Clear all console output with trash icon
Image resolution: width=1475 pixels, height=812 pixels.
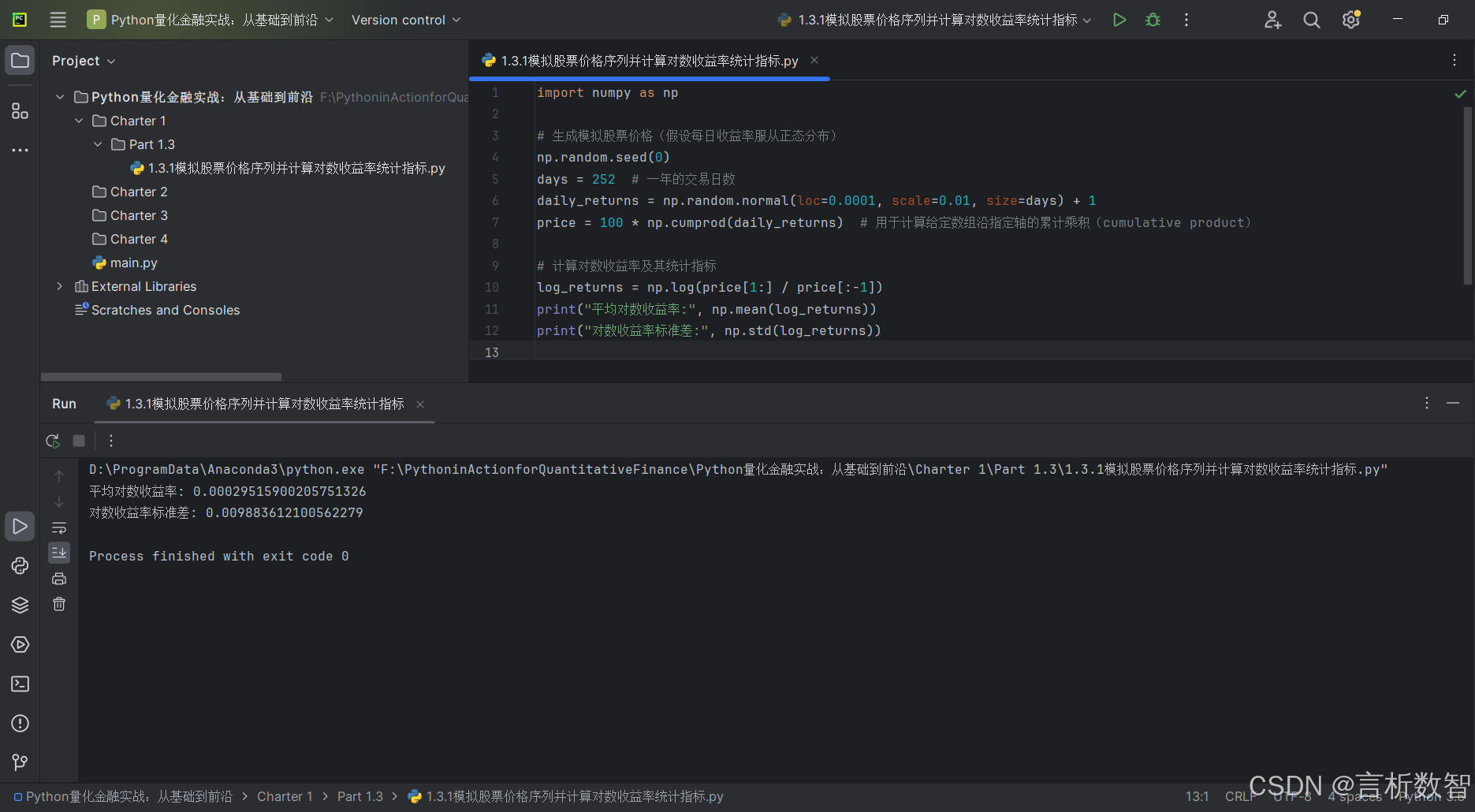pyautogui.click(x=59, y=604)
